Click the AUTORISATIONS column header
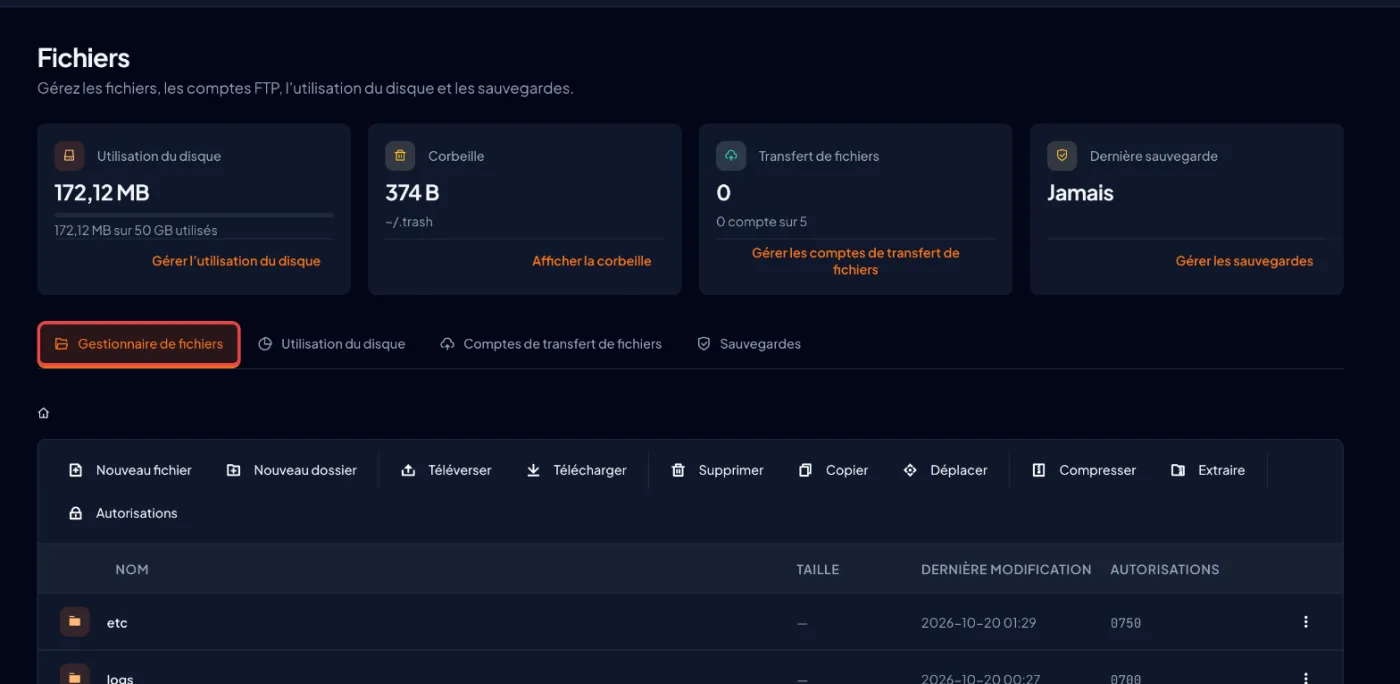 coord(1165,569)
